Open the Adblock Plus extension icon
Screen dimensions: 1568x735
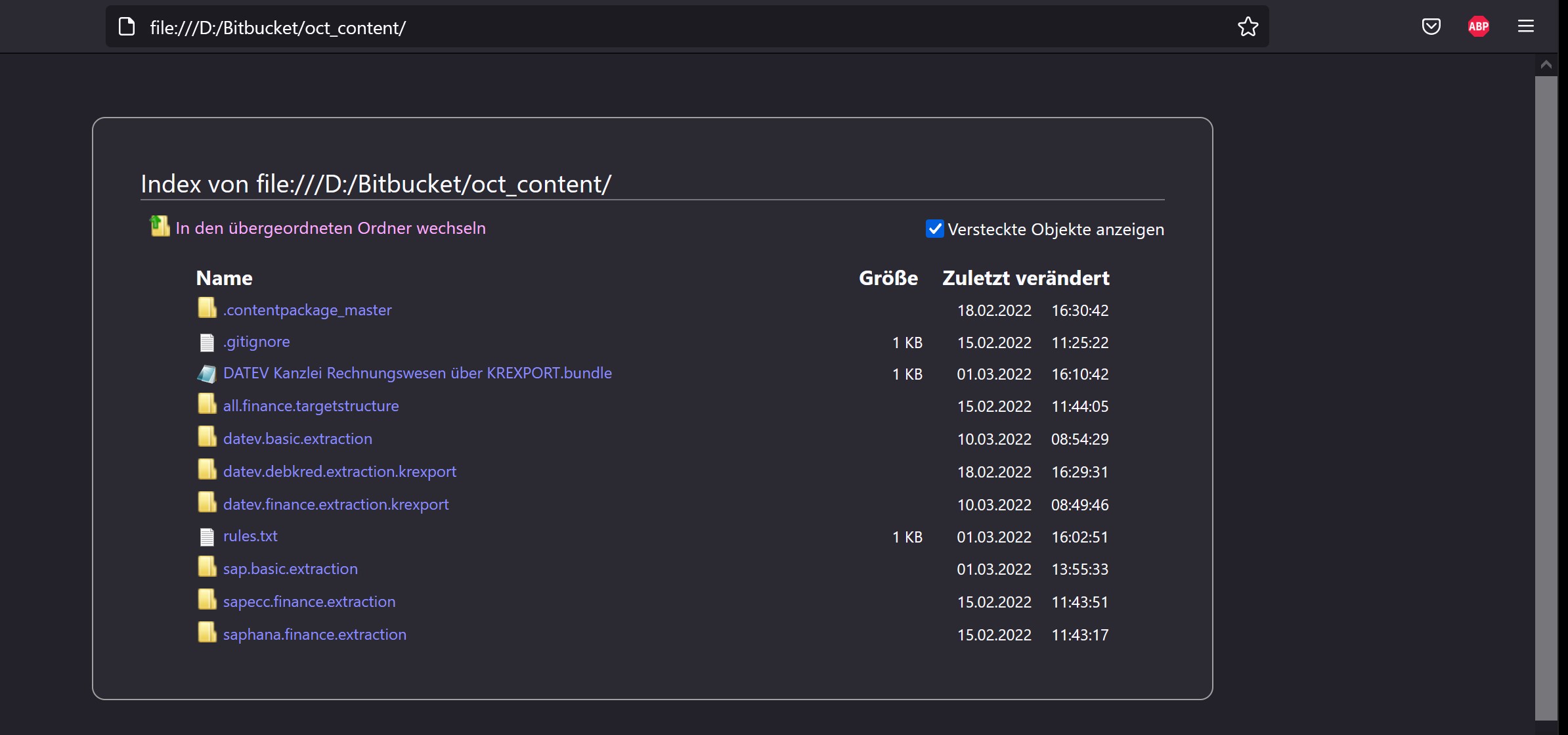(1478, 27)
